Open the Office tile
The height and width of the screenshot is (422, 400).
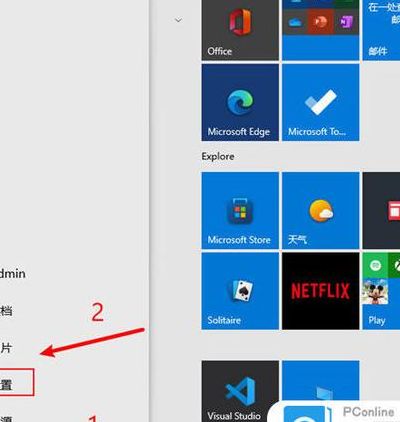click(240, 30)
